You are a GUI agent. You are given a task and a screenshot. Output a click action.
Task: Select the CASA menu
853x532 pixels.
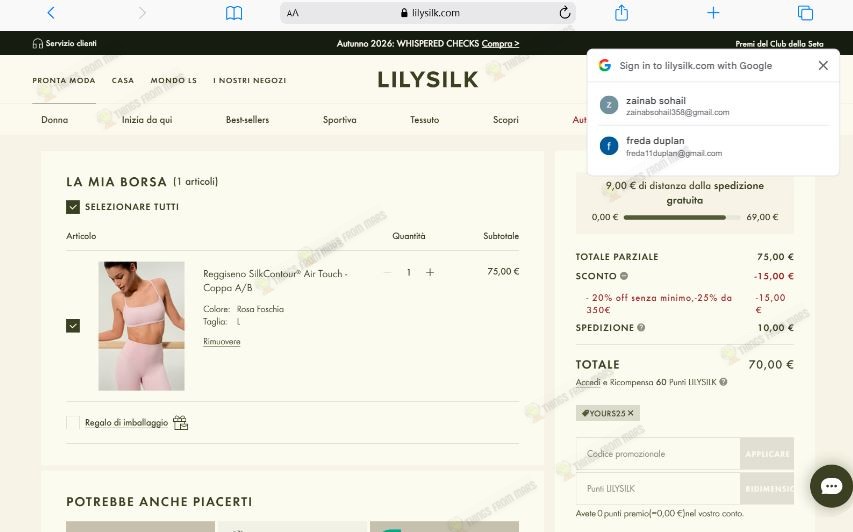[123, 81]
